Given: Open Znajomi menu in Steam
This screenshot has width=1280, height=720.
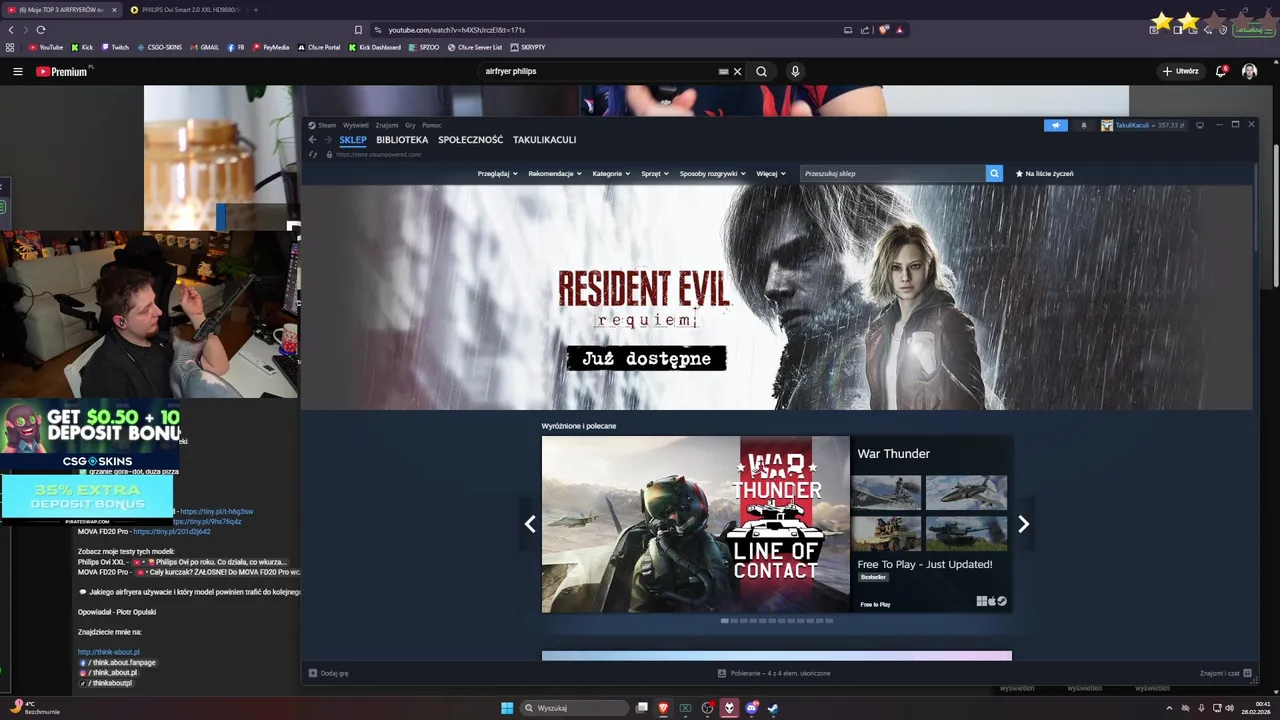Looking at the screenshot, I should [x=387, y=125].
